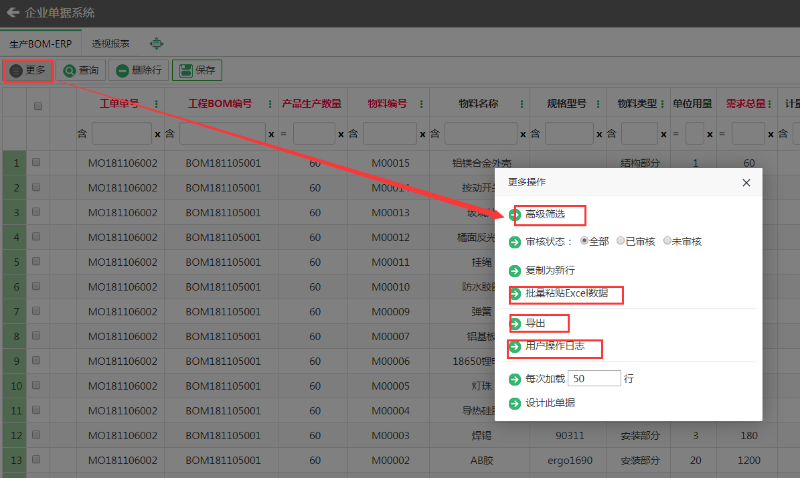
Task: Switch to the 透视报表 tab
Action: [x=111, y=44]
